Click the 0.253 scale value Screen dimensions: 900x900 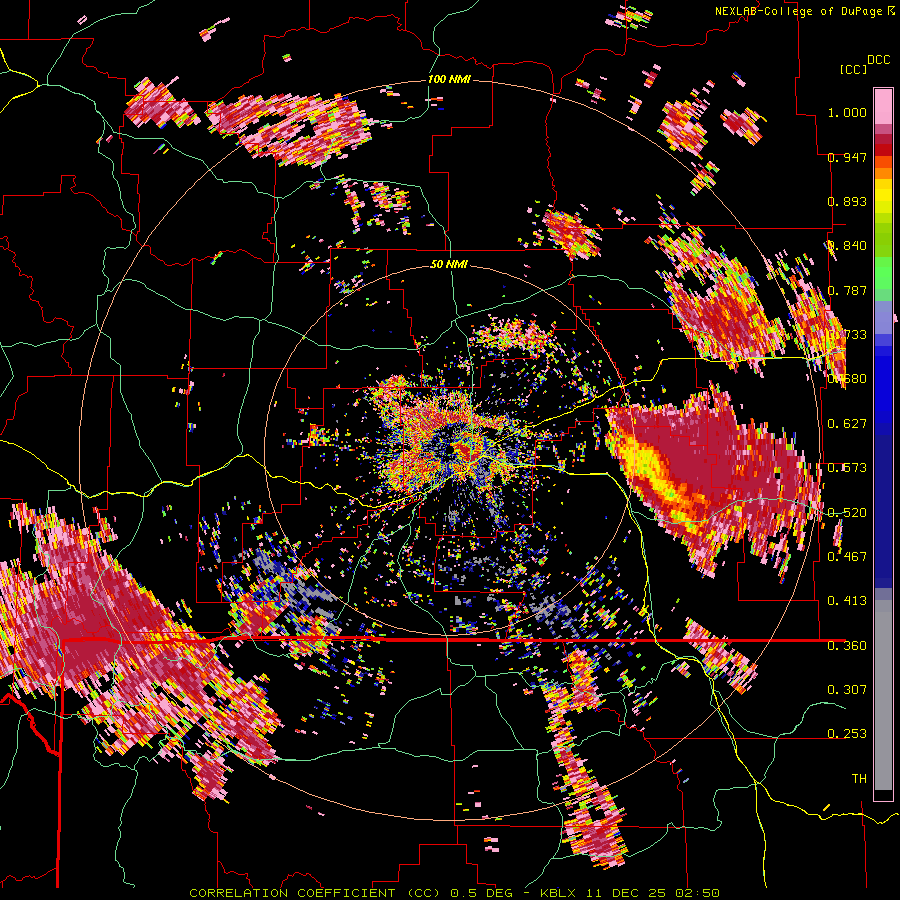tap(847, 734)
